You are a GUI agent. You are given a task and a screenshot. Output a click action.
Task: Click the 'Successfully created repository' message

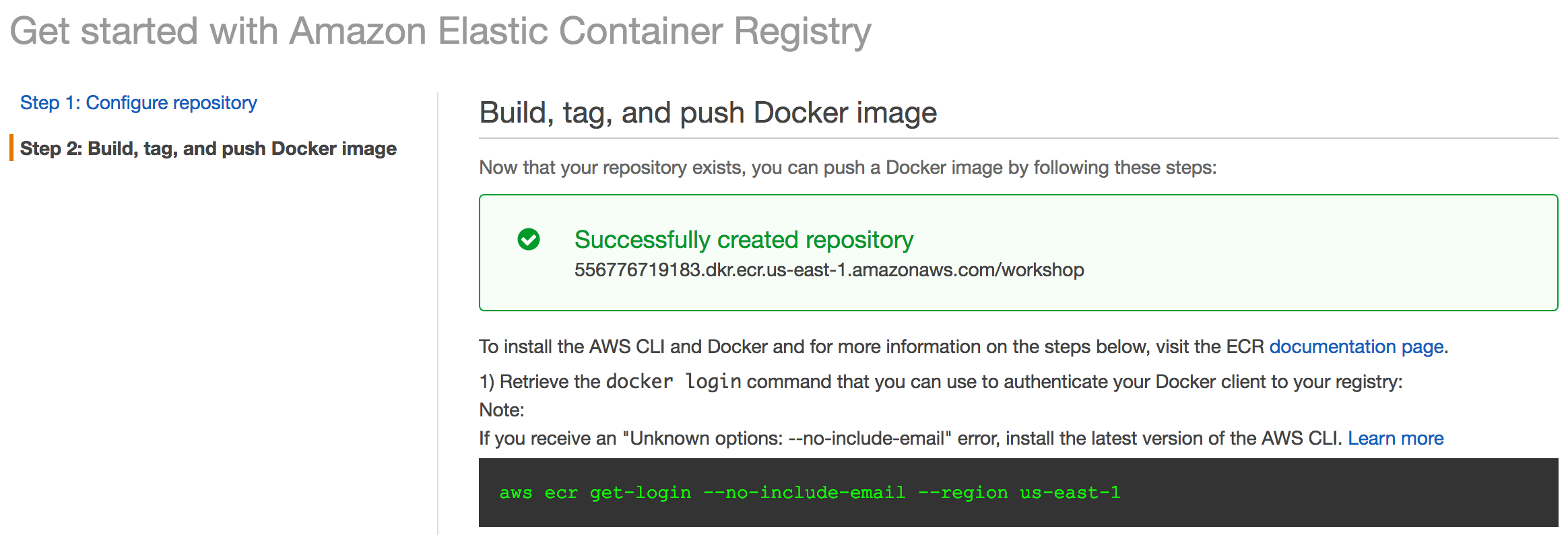click(744, 240)
